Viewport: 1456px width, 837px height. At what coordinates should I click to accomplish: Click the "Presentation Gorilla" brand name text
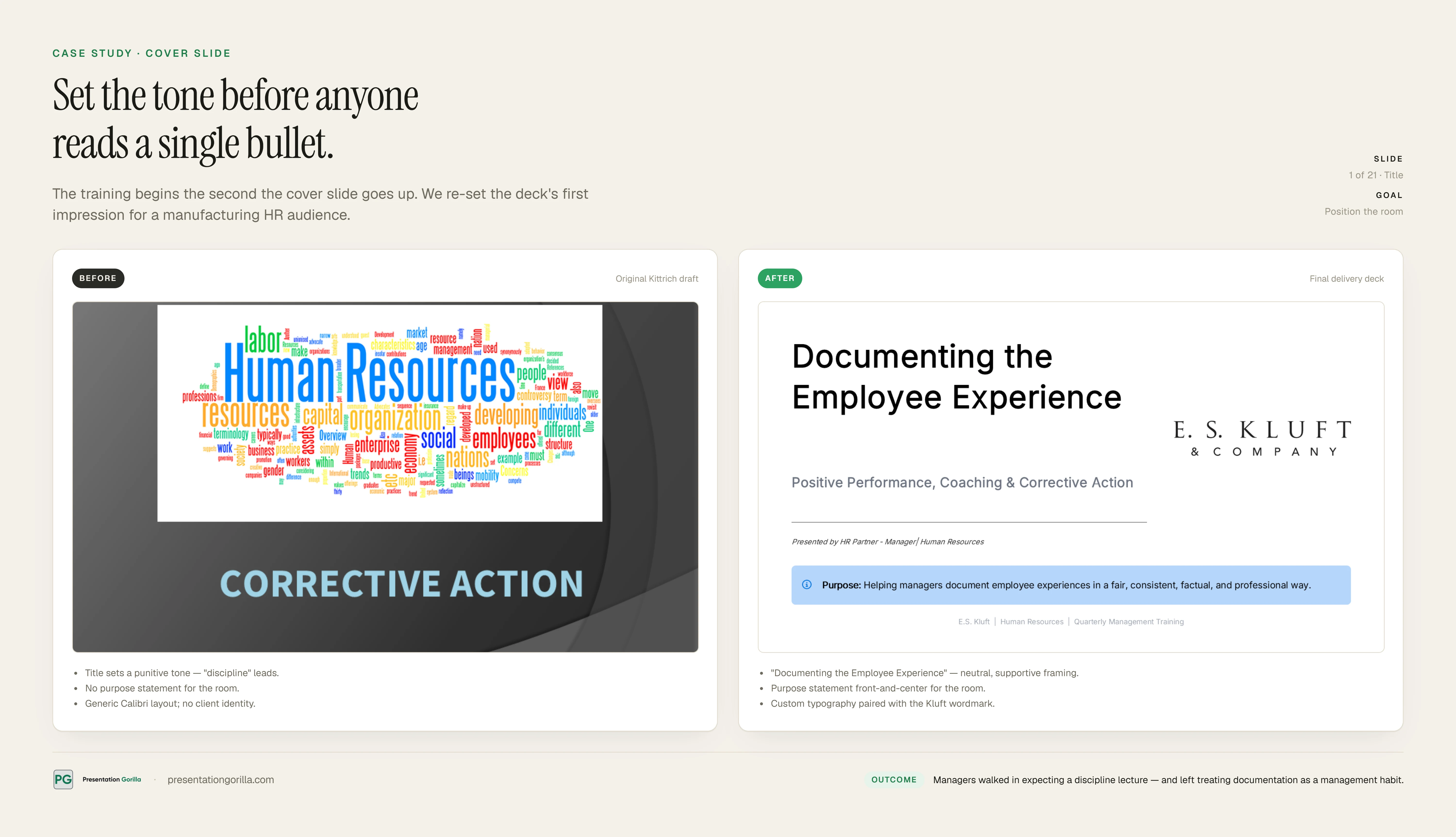pyautogui.click(x=112, y=780)
